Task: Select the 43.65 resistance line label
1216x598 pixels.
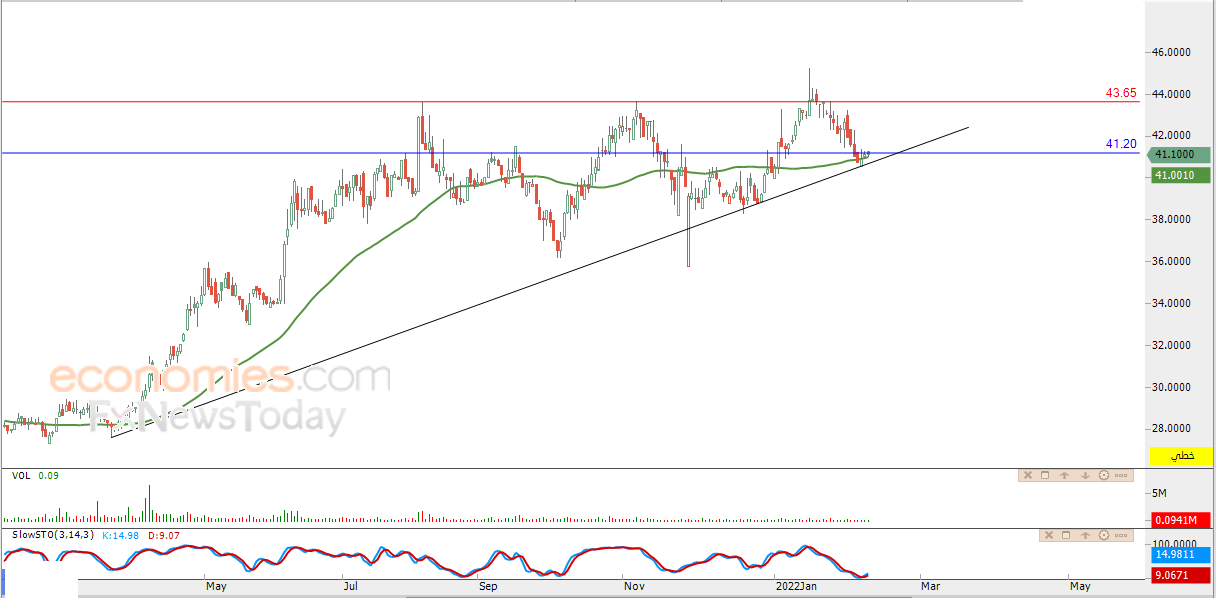Action: (1121, 93)
